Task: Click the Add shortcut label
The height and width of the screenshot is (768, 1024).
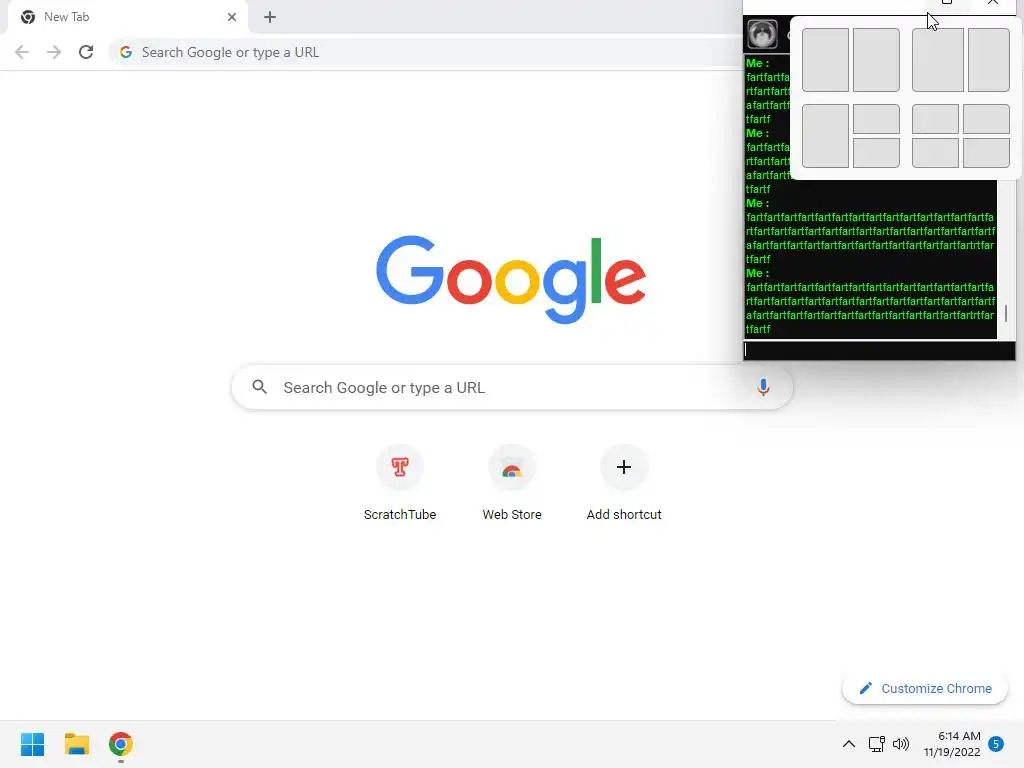Action: [624, 515]
